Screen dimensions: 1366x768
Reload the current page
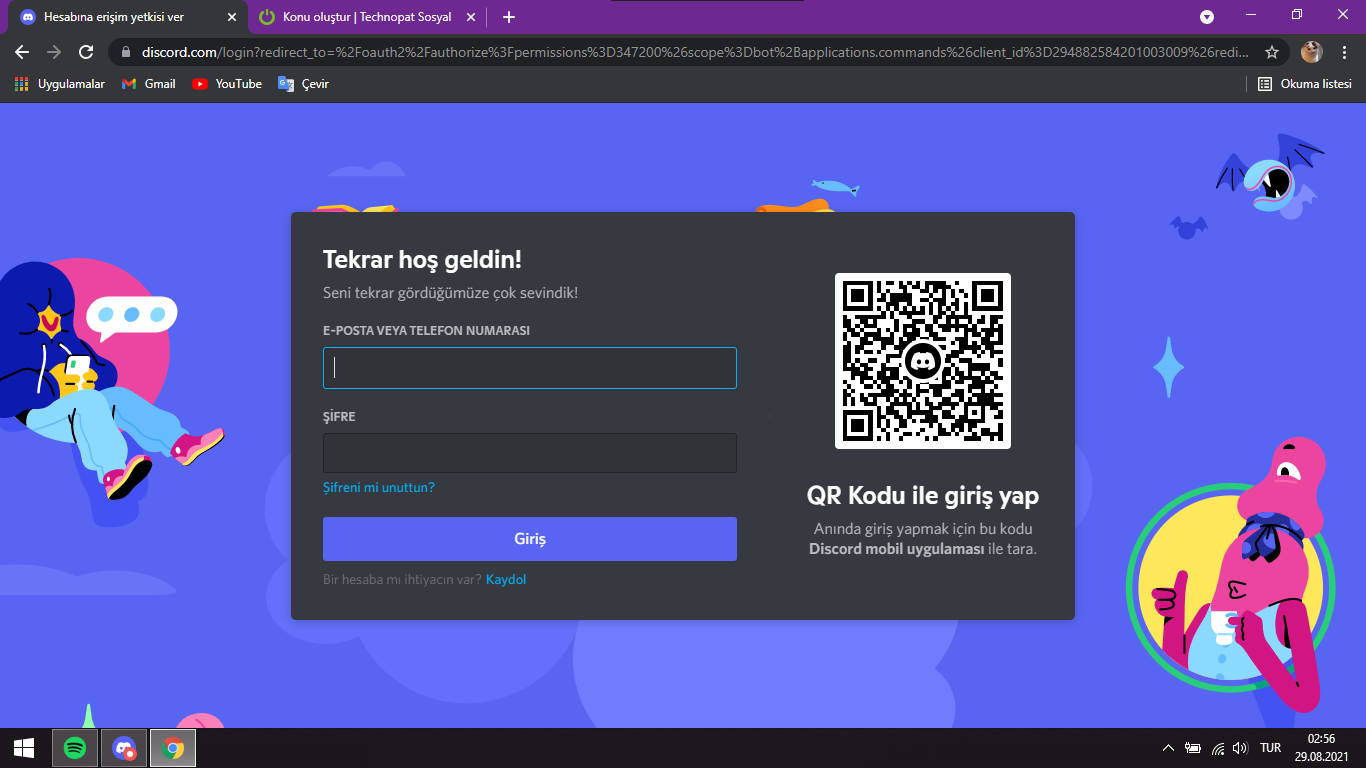click(86, 52)
